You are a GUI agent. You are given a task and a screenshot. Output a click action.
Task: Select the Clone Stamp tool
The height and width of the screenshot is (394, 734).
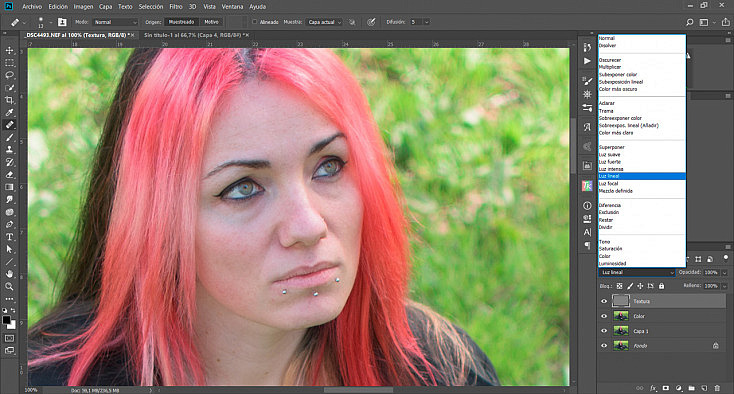(x=9, y=150)
